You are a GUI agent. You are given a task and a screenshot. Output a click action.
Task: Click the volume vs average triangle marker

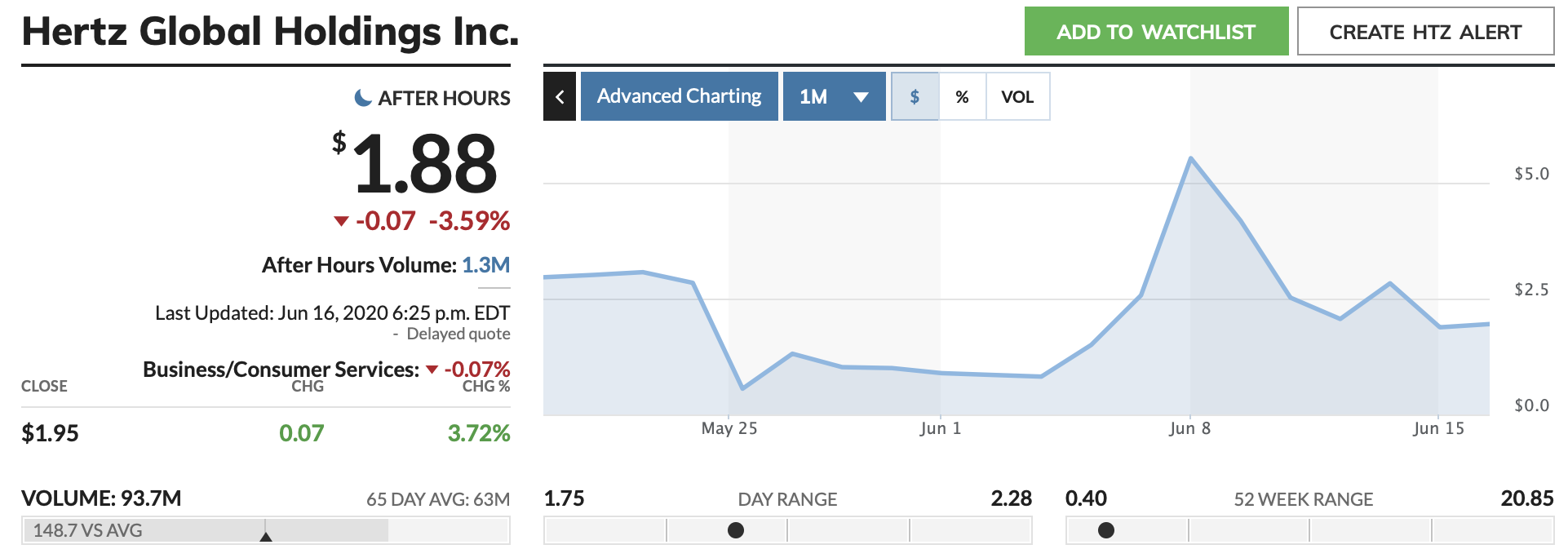point(265,536)
